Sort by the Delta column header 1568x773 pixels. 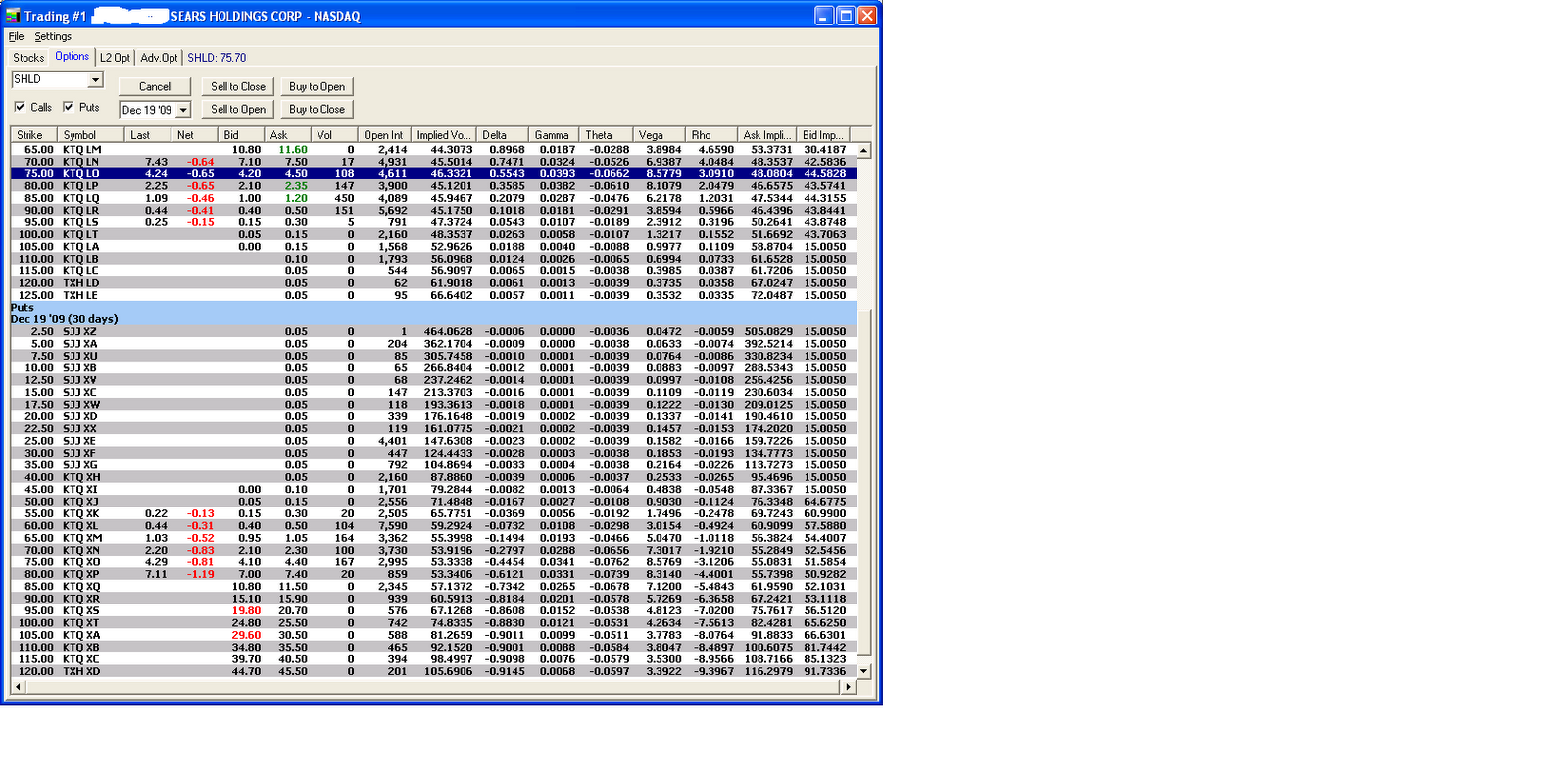503,135
